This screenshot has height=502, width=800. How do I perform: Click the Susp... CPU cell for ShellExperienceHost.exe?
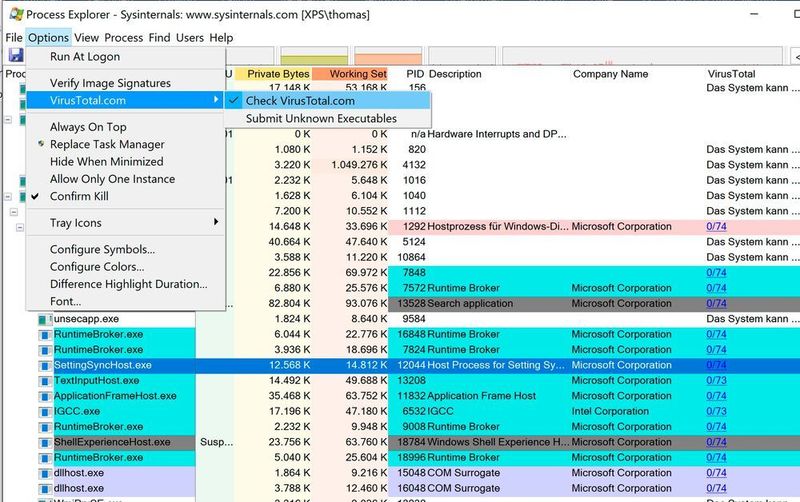click(x=216, y=442)
